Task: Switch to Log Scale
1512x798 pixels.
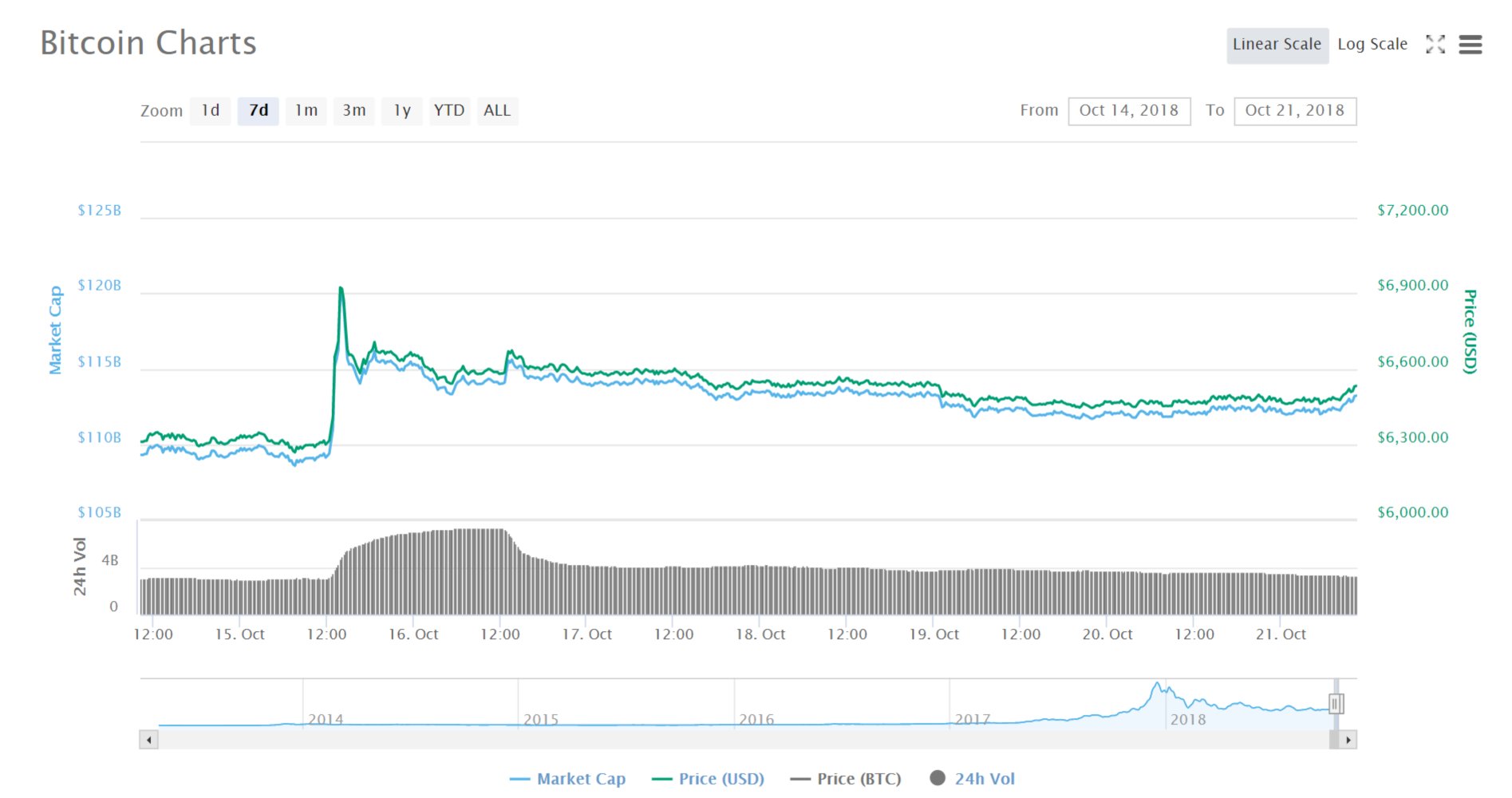Action: coord(1372,45)
